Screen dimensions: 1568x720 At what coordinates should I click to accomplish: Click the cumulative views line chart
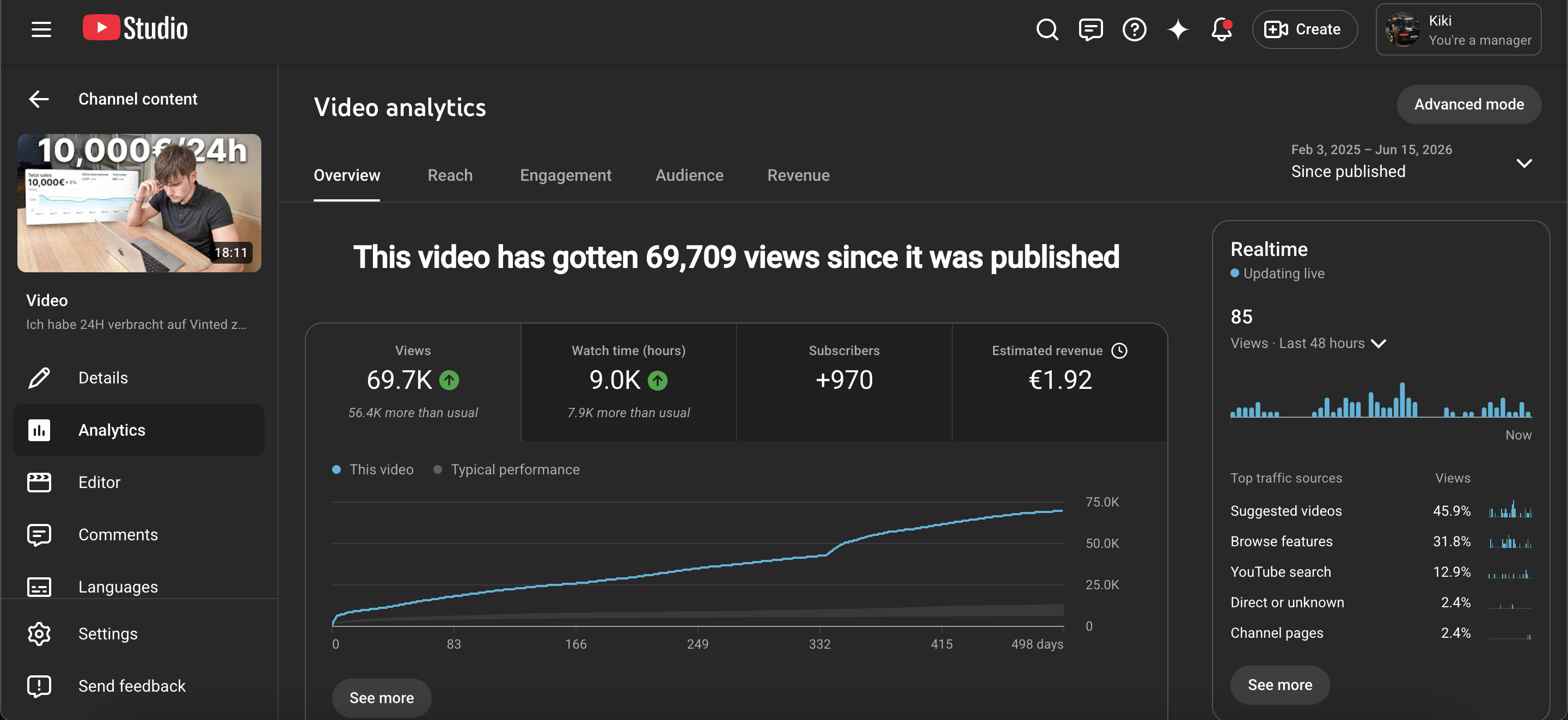697,565
